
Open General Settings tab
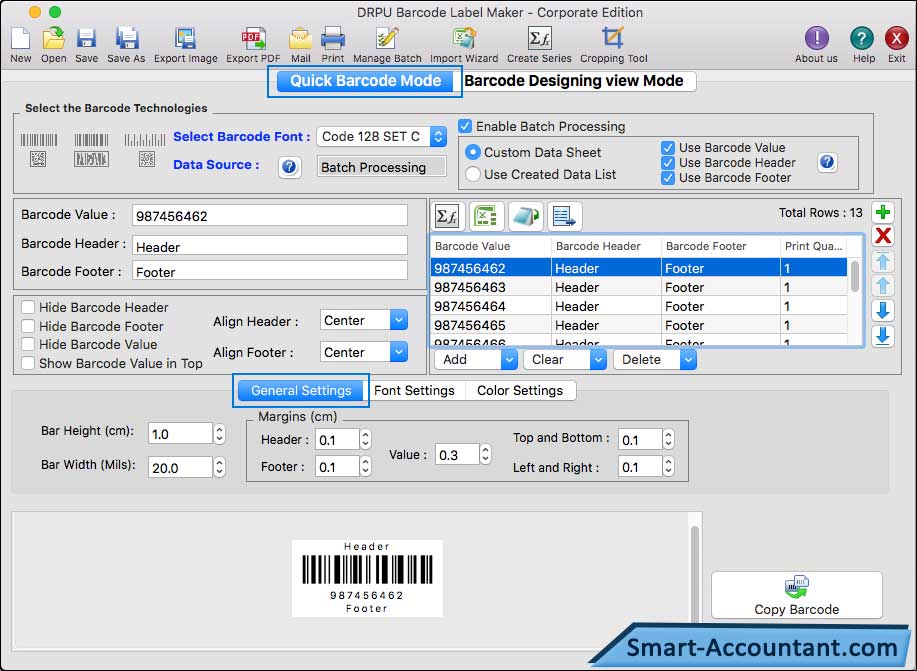301,391
